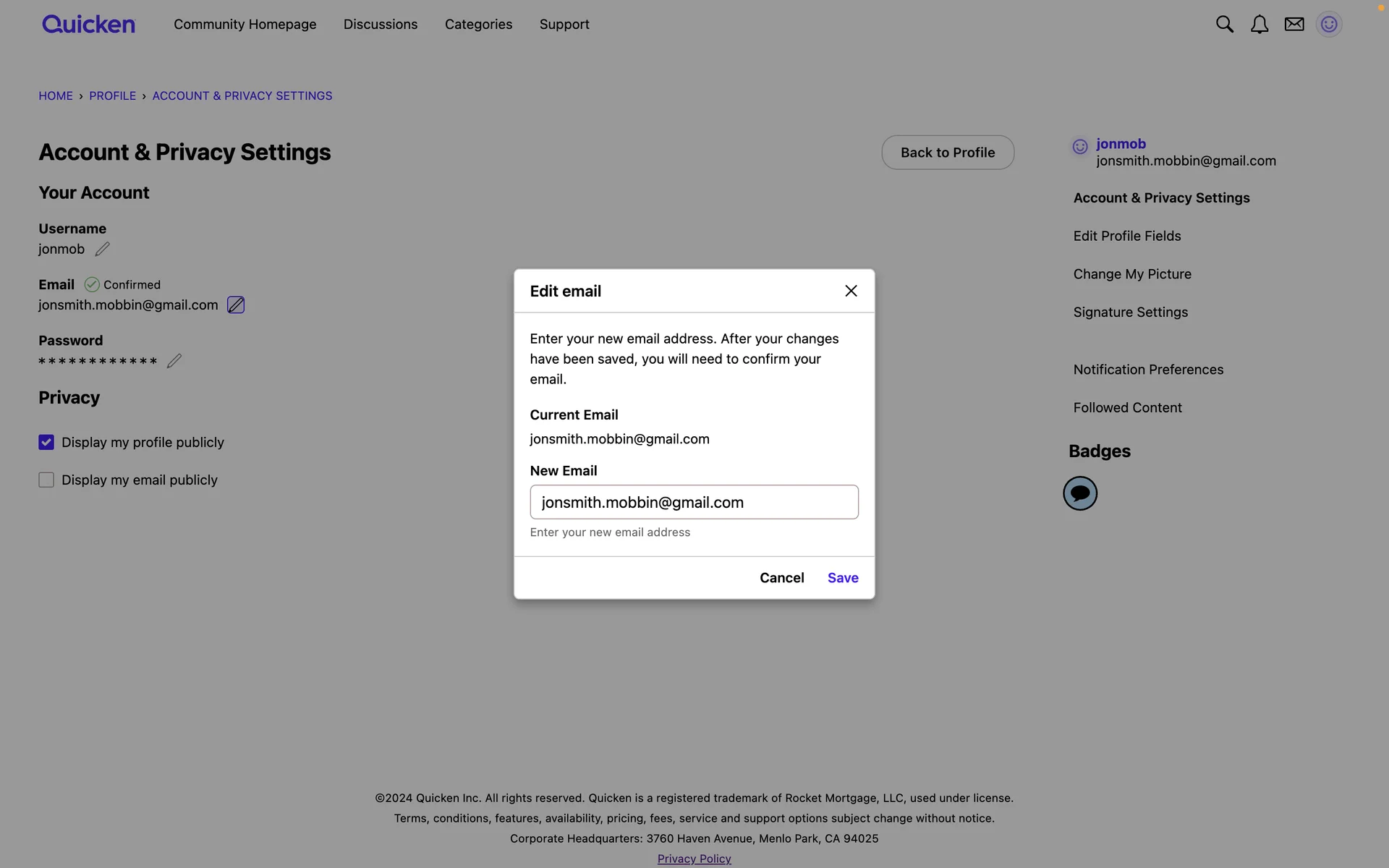The image size is (1389, 868).
Task: Click the username edit pencil icon
Action: pos(102,250)
